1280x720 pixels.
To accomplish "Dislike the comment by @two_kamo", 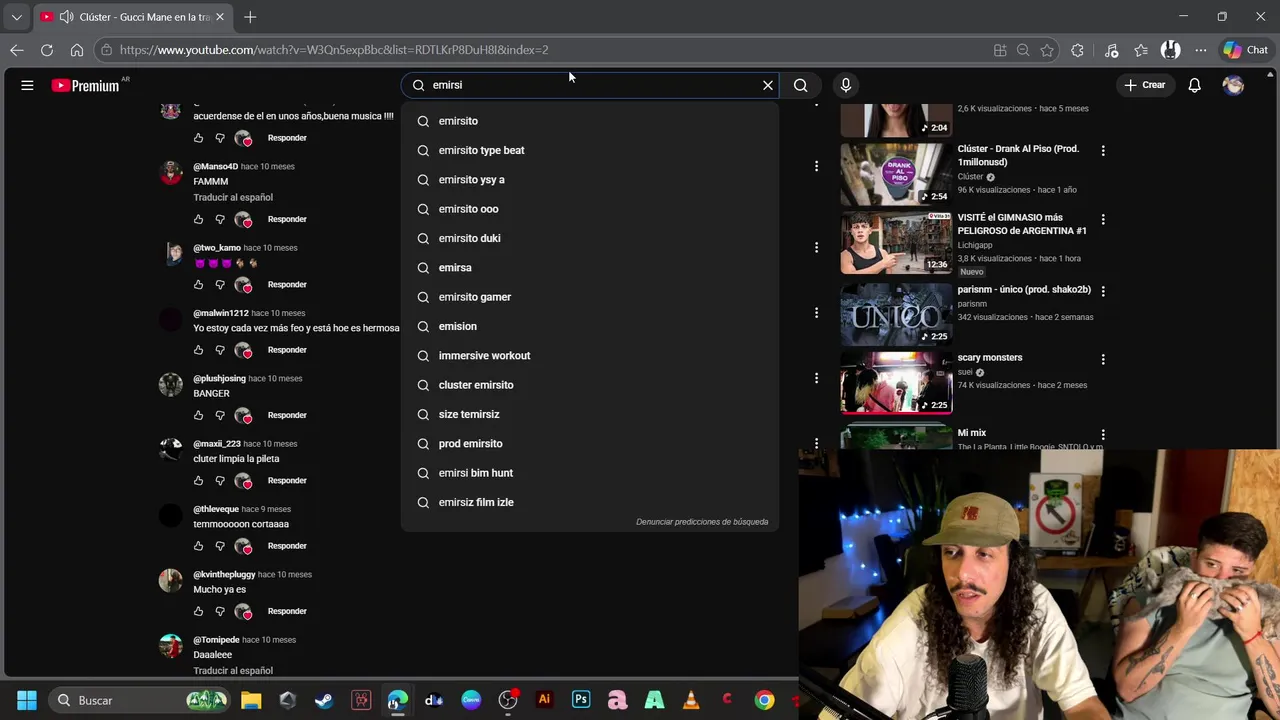I will point(220,284).
